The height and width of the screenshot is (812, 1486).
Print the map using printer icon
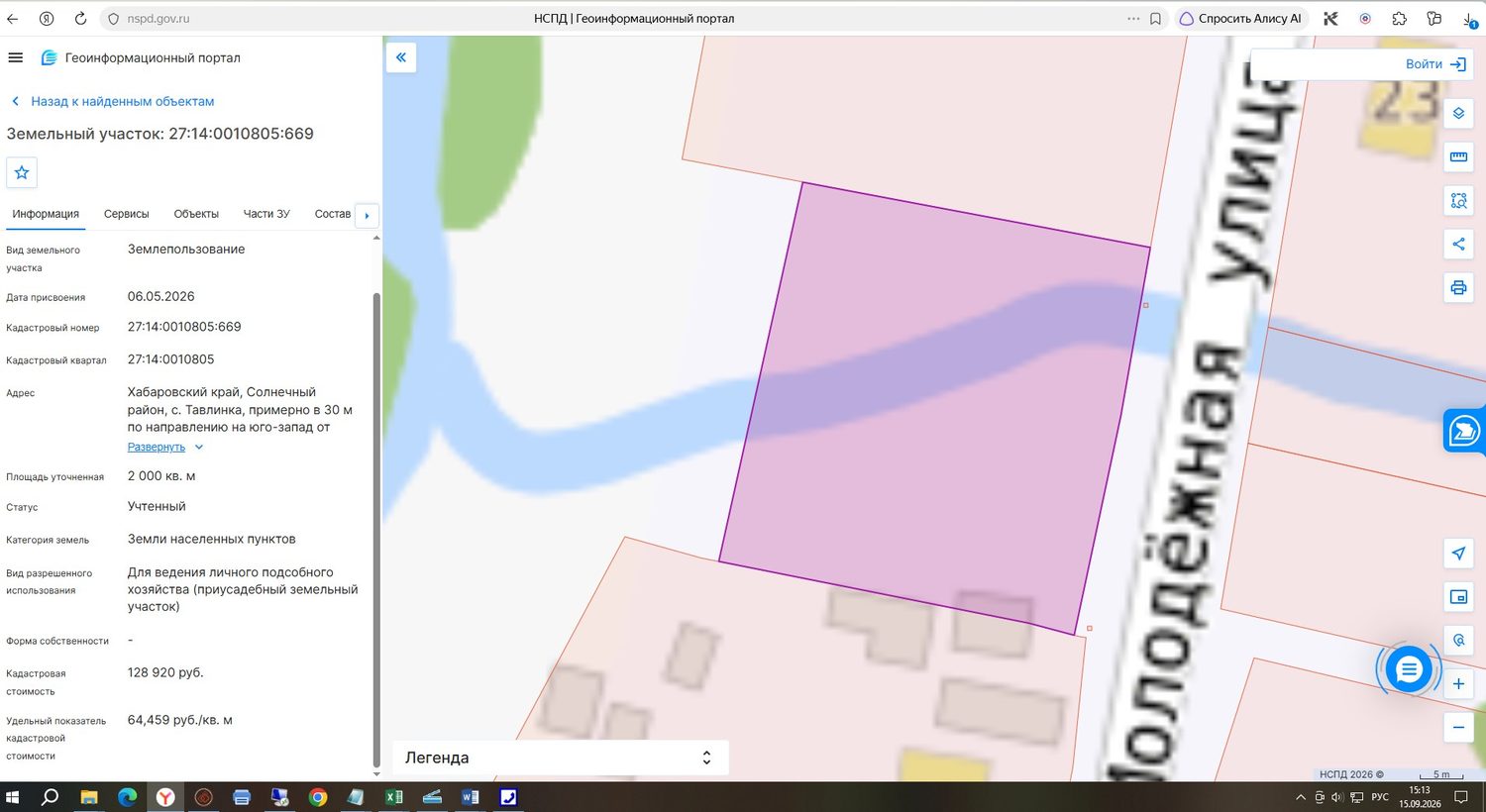(1458, 288)
